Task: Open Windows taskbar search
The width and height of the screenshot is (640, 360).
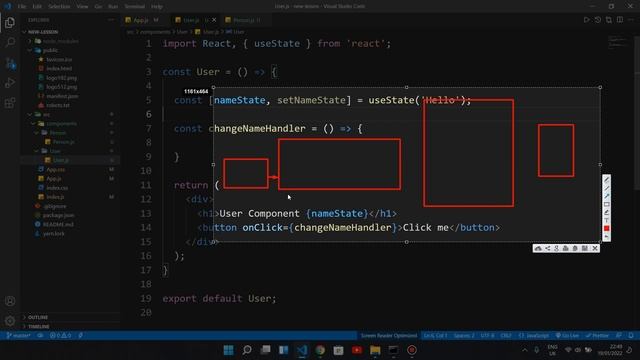Action: (247, 350)
